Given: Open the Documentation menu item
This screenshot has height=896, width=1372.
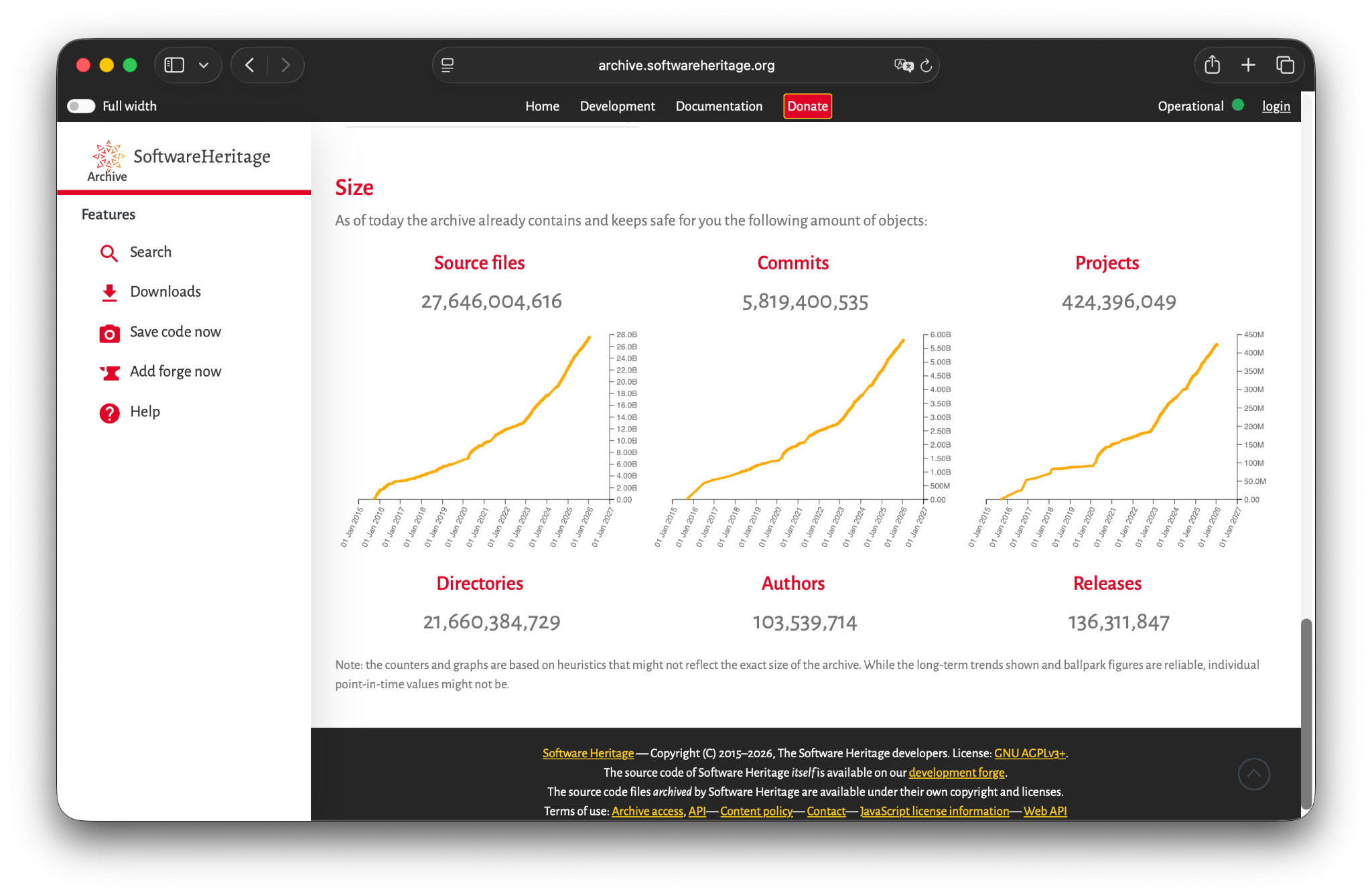Looking at the screenshot, I should (x=719, y=106).
